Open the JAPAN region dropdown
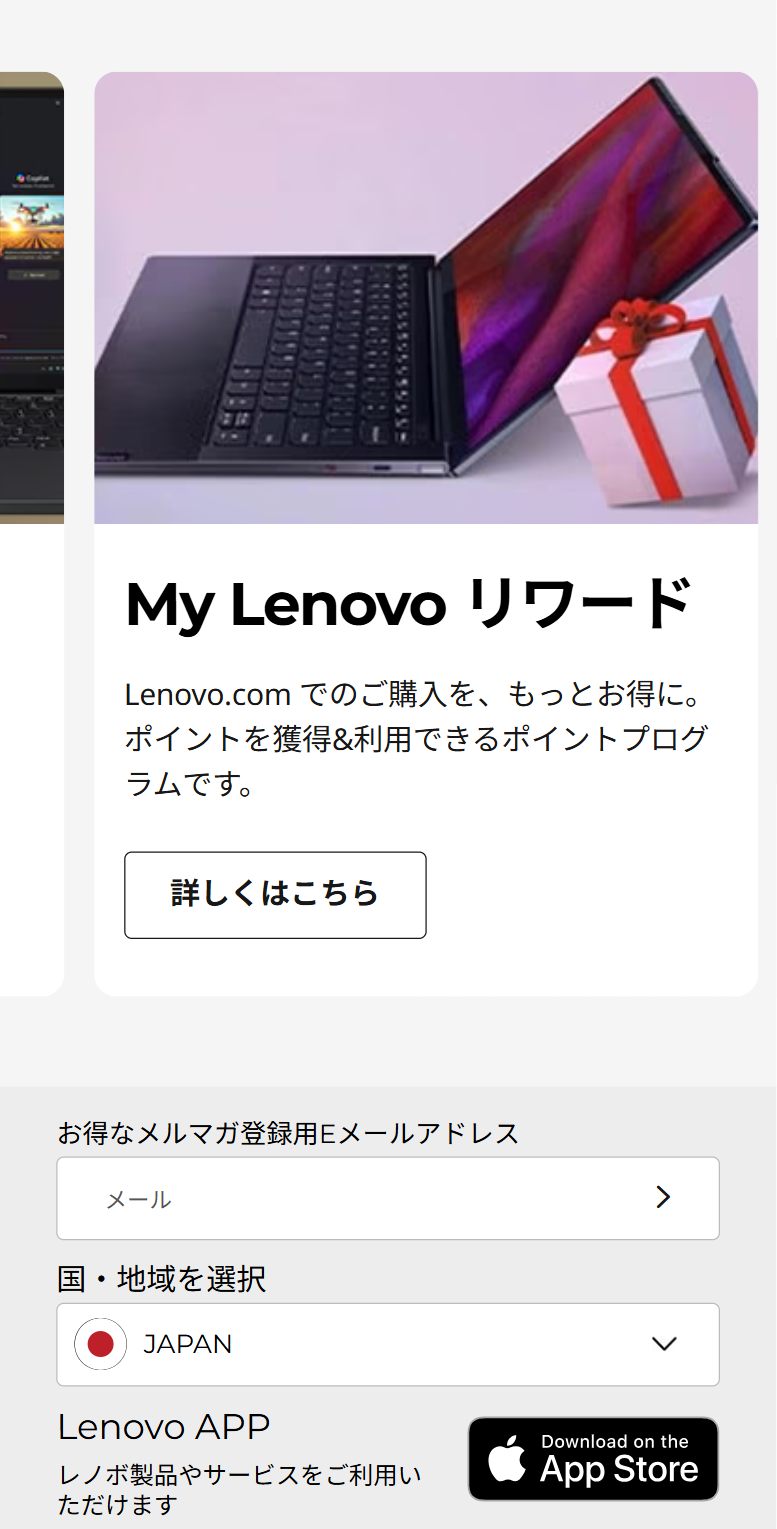Image resolution: width=777 pixels, height=1529 pixels. click(x=388, y=1344)
